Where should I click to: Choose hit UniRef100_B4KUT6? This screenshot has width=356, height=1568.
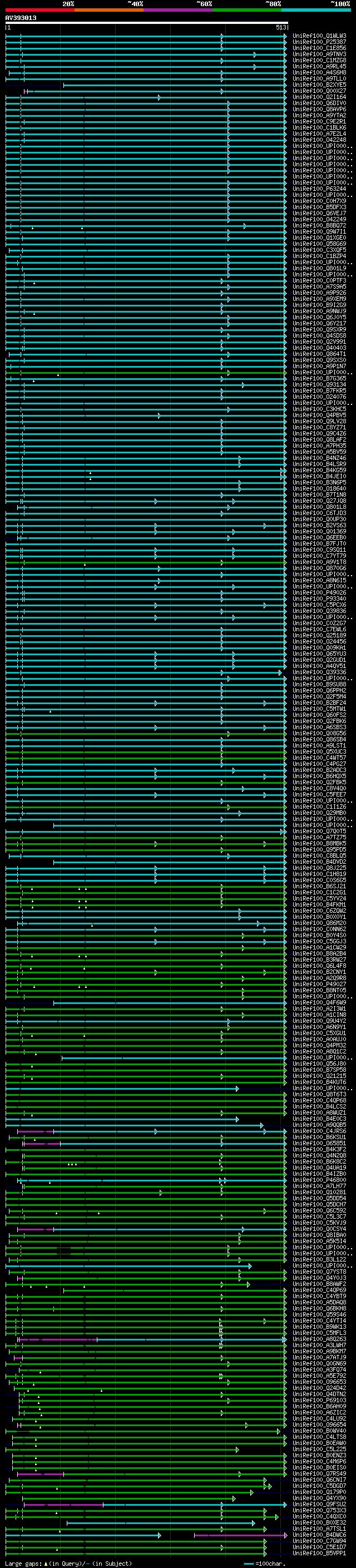pos(319,1082)
